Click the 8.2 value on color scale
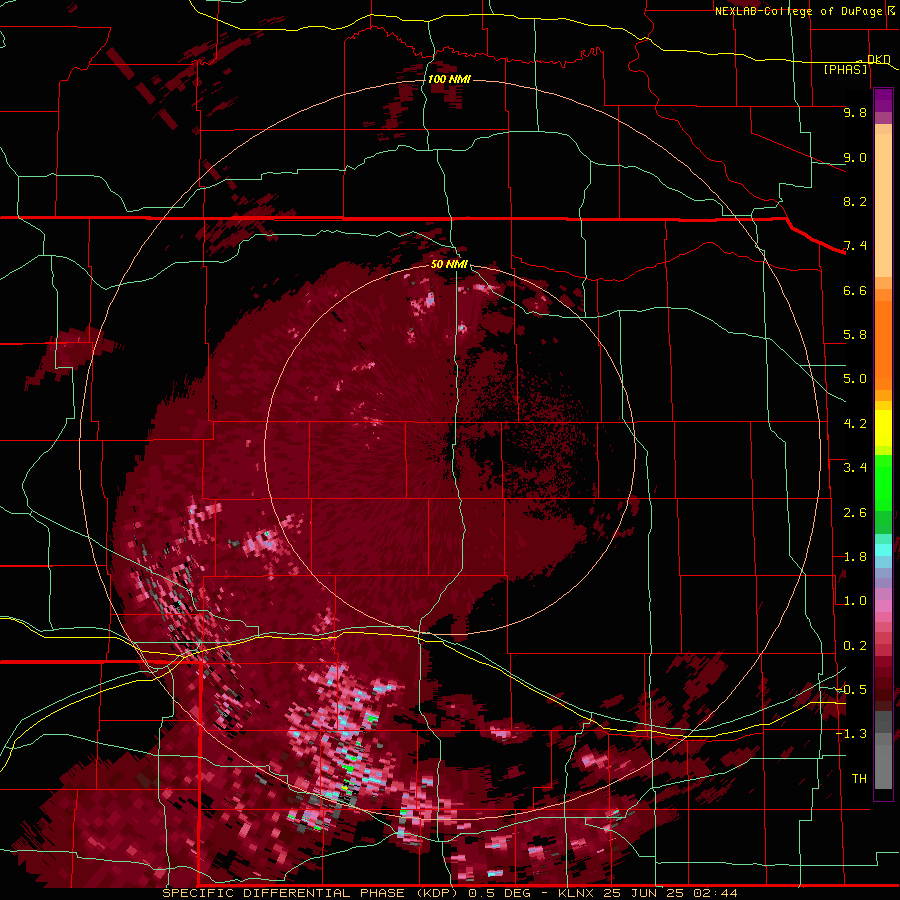This screenshot has width=900, height=900. [855, 201]
